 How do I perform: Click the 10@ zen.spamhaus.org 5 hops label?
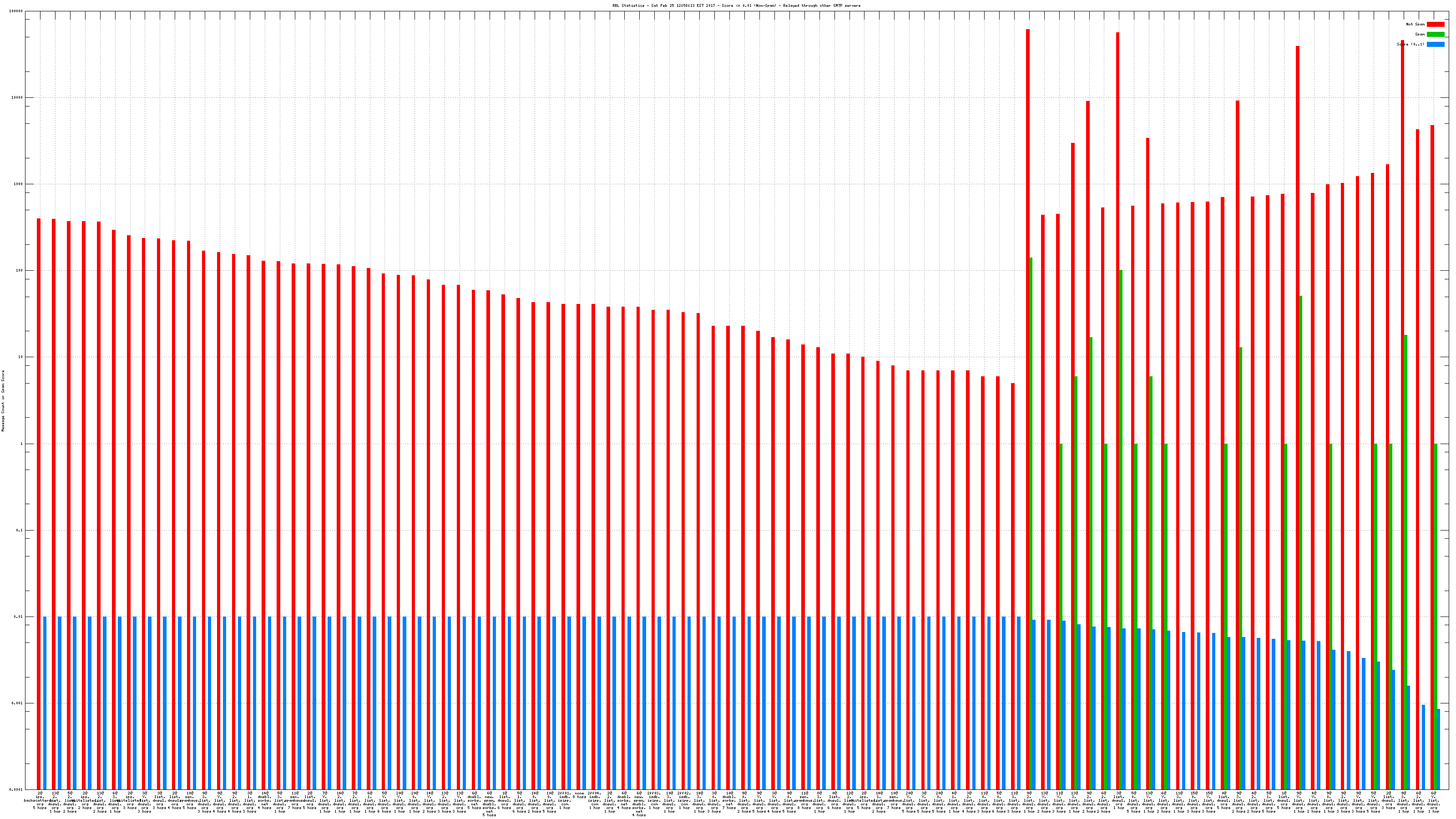189,800
